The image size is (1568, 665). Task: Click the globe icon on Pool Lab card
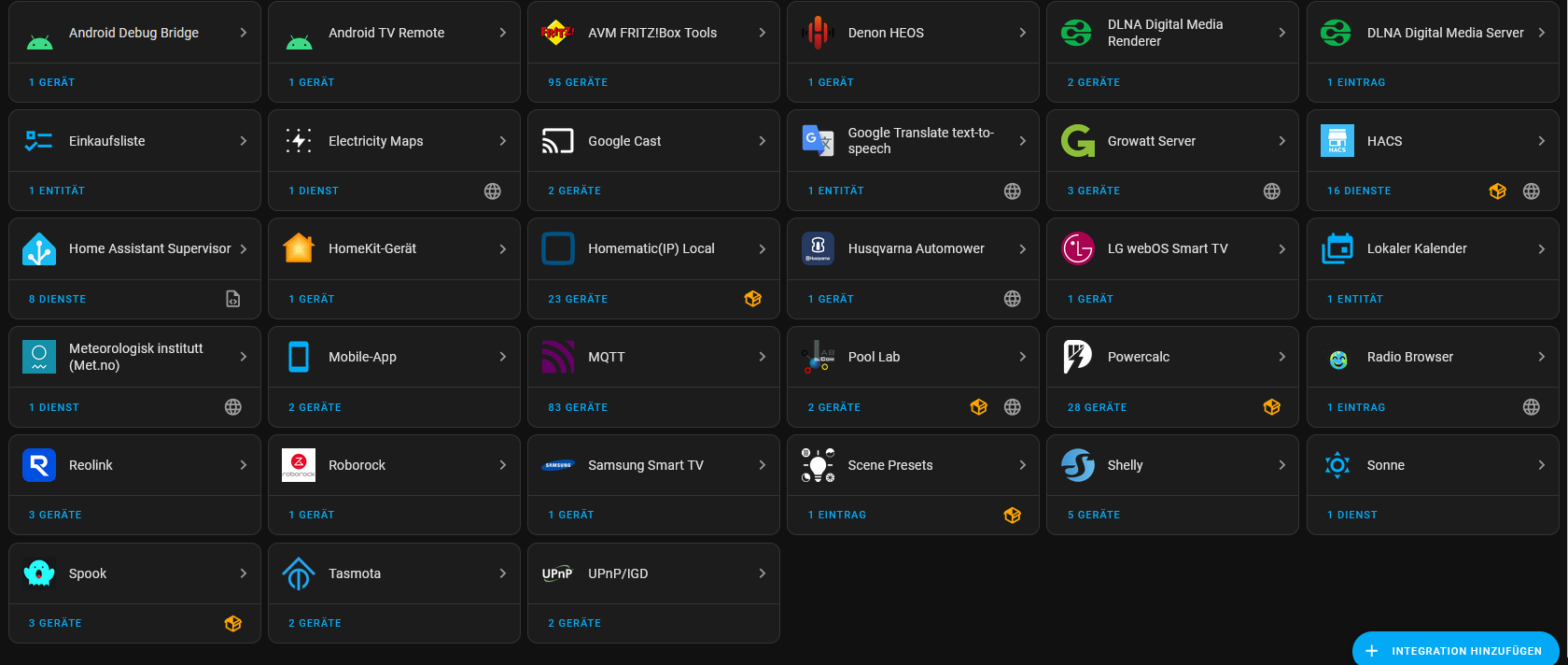tap(1013, 407)
